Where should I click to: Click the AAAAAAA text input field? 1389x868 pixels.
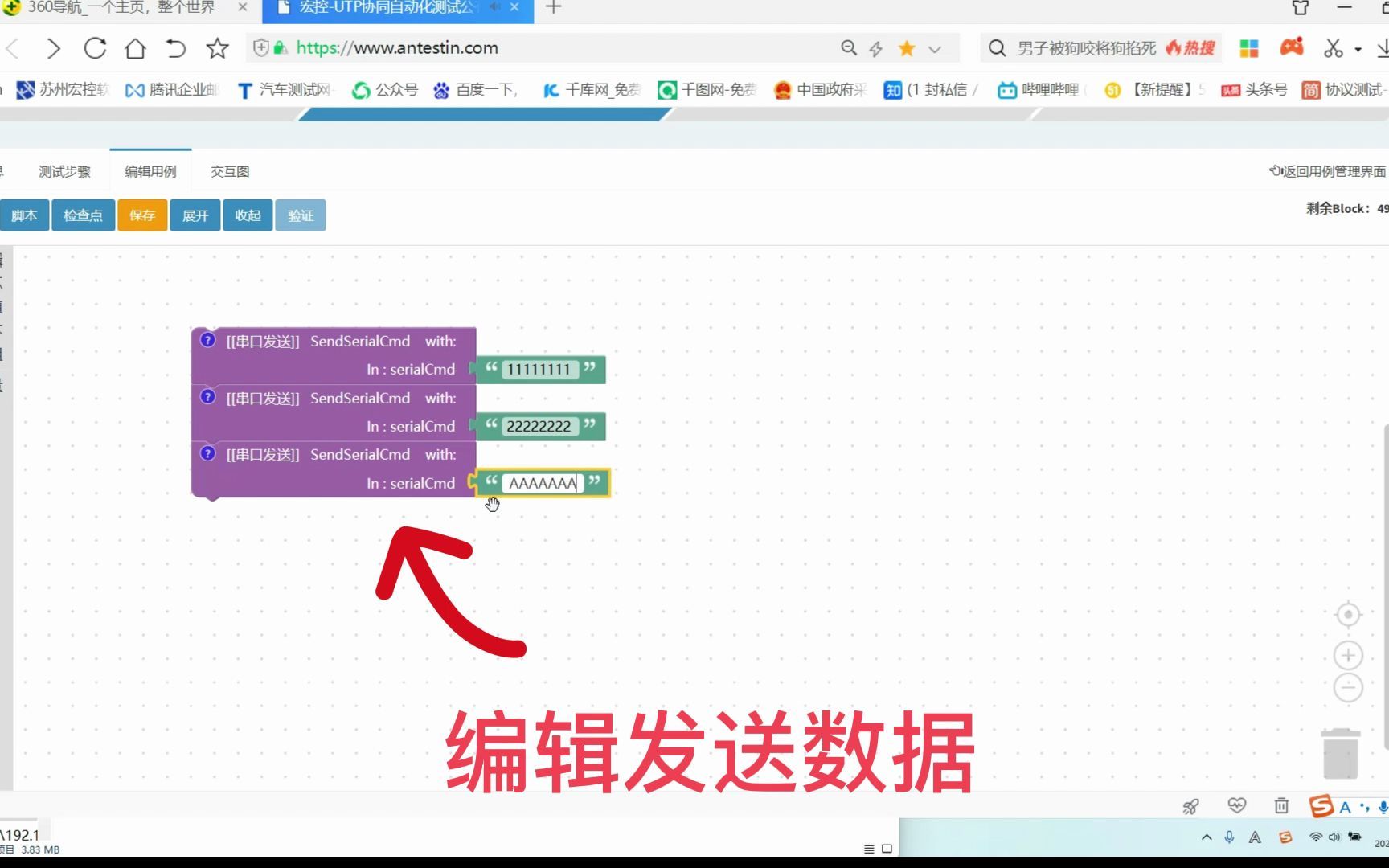[x=542, y=483]
